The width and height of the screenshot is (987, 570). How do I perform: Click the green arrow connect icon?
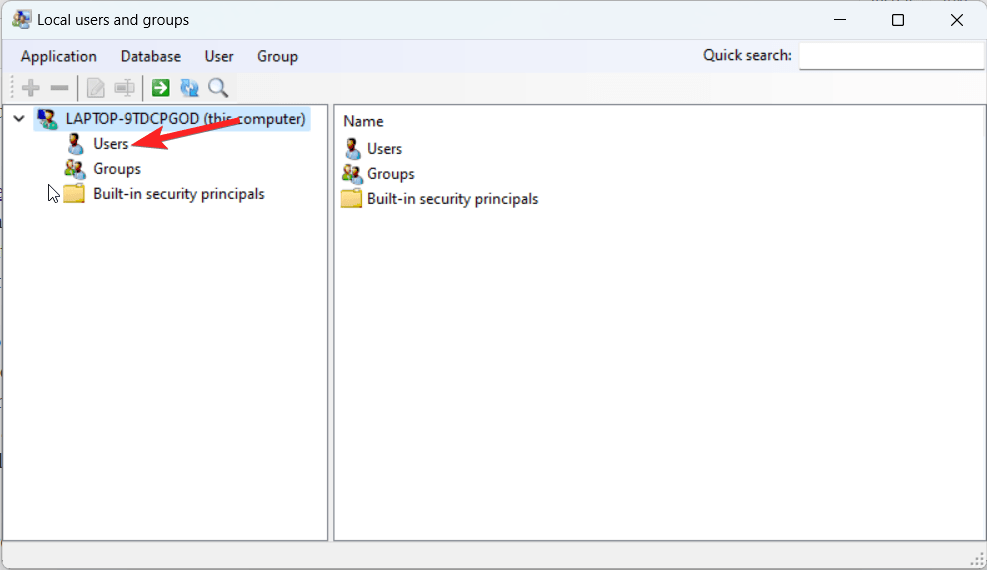[161, 88]
